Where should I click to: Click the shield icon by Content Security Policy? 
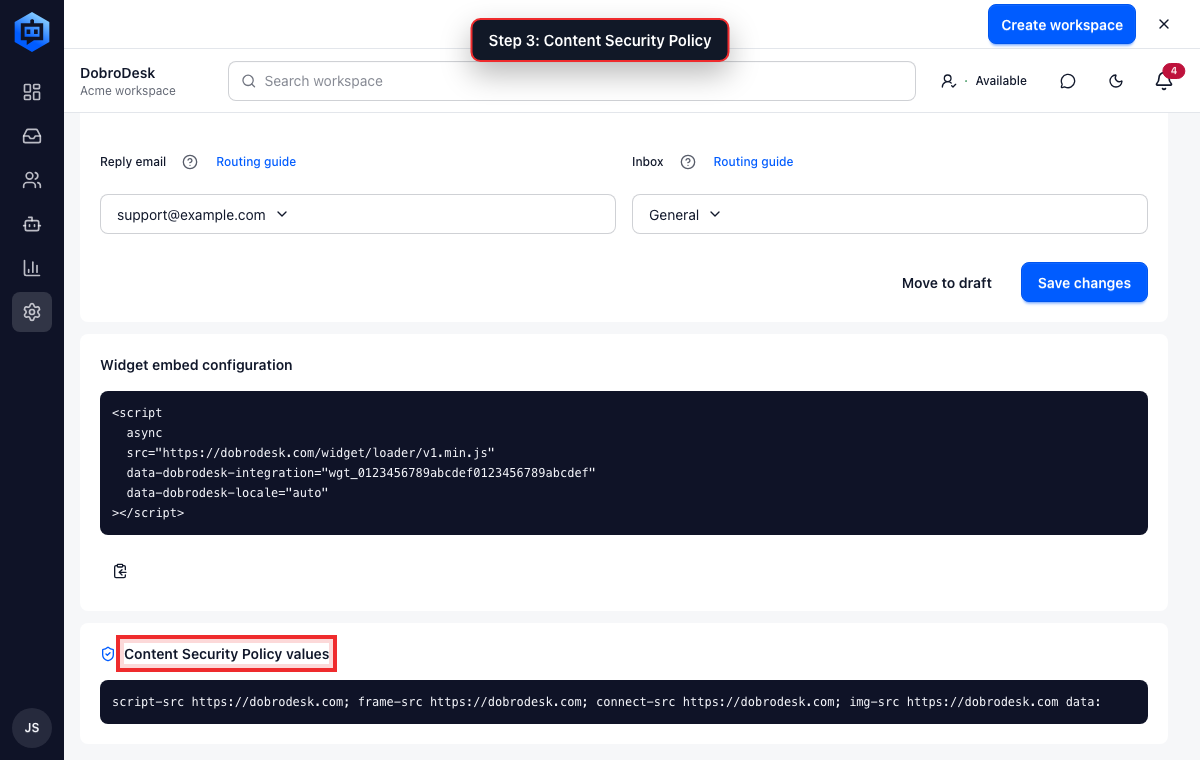click(108, 654)
